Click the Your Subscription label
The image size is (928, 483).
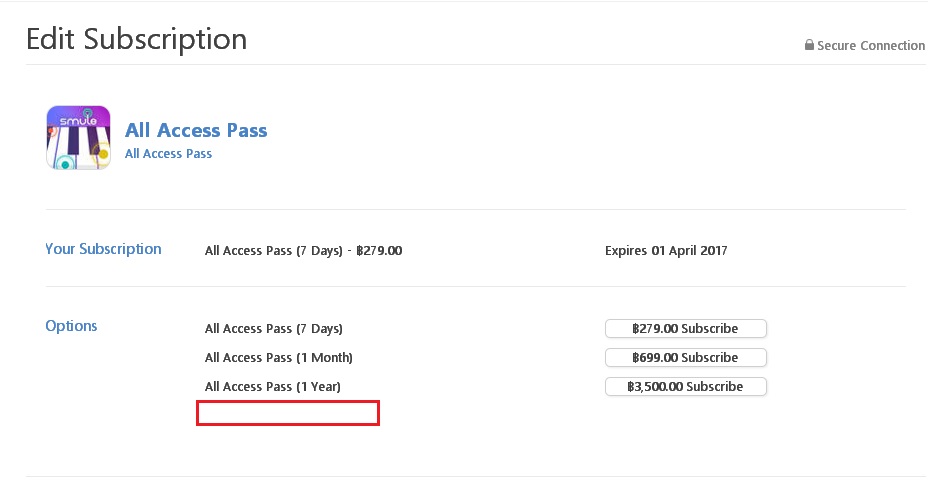click(104, 249)
